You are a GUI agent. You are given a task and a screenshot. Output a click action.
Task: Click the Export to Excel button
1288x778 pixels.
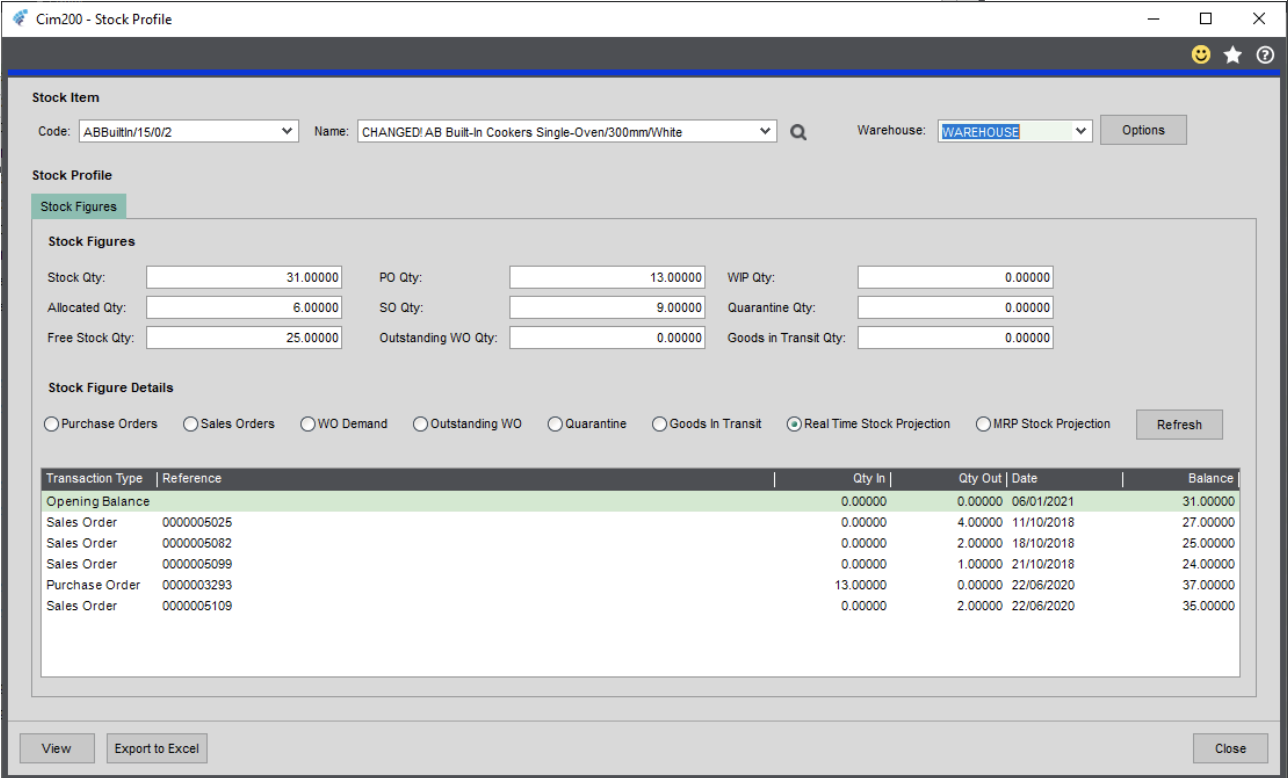pyautogui.click(x=157, y=748)
